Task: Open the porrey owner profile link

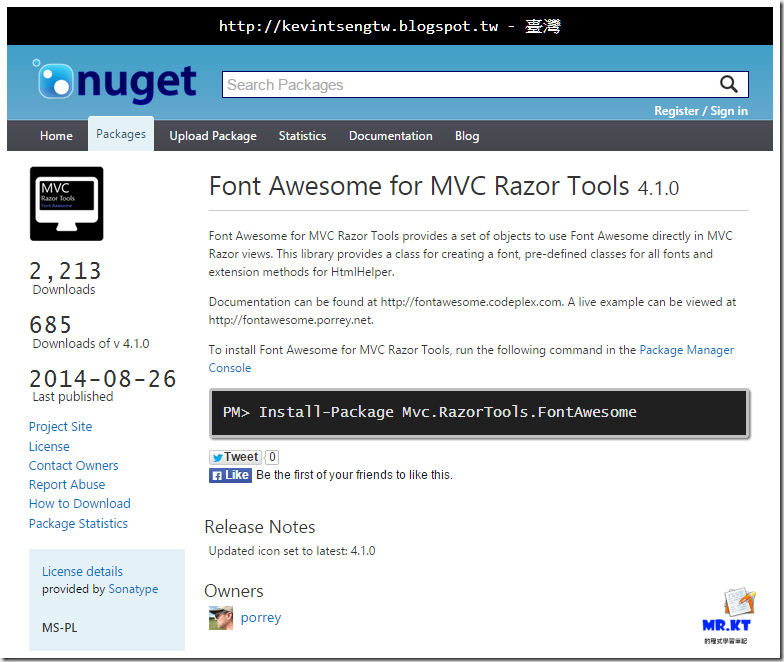Action: pyautogui.click(x=261, y=618)
